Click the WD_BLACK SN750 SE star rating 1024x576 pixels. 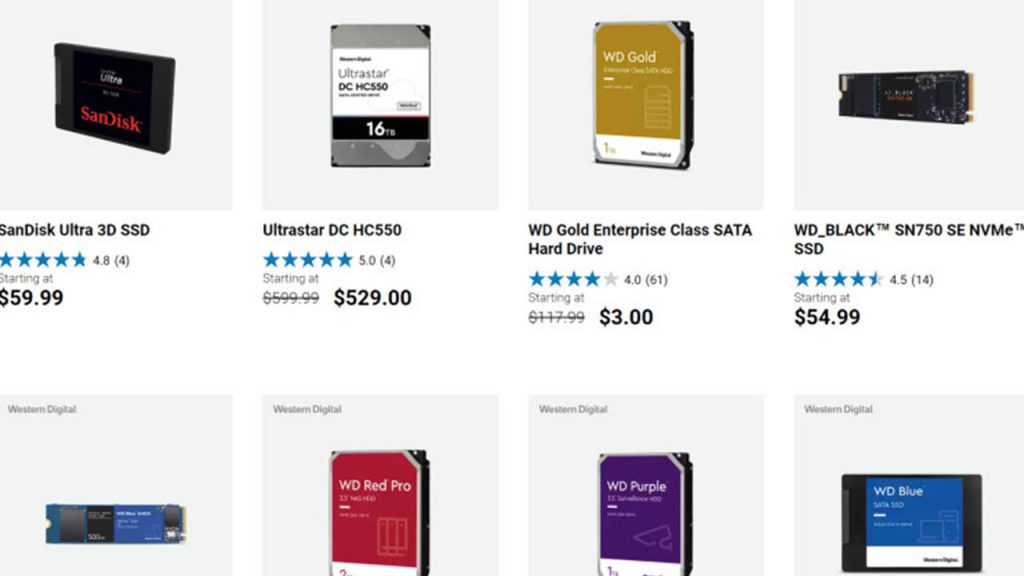click(839, 279)
